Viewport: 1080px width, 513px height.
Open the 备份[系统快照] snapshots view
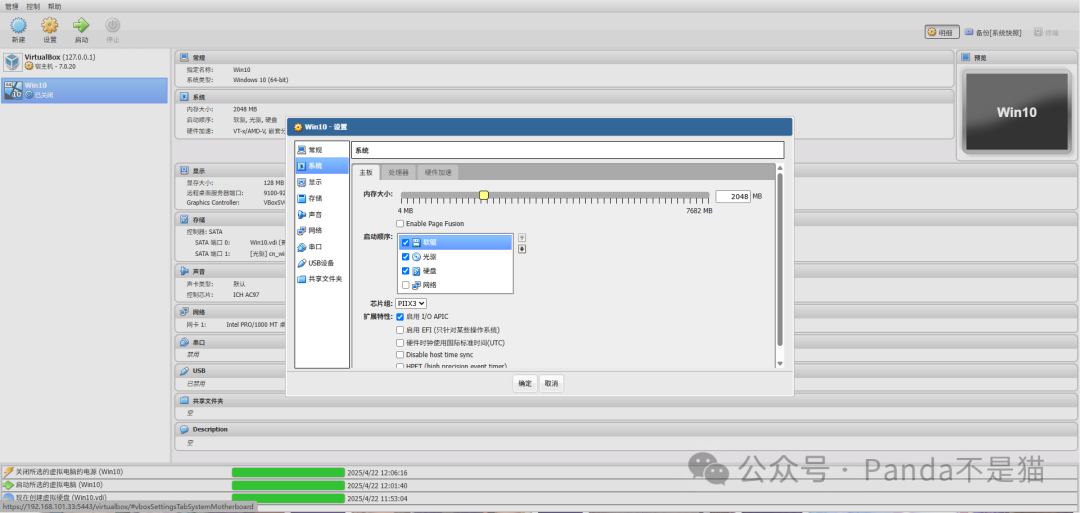pos(993,32)
